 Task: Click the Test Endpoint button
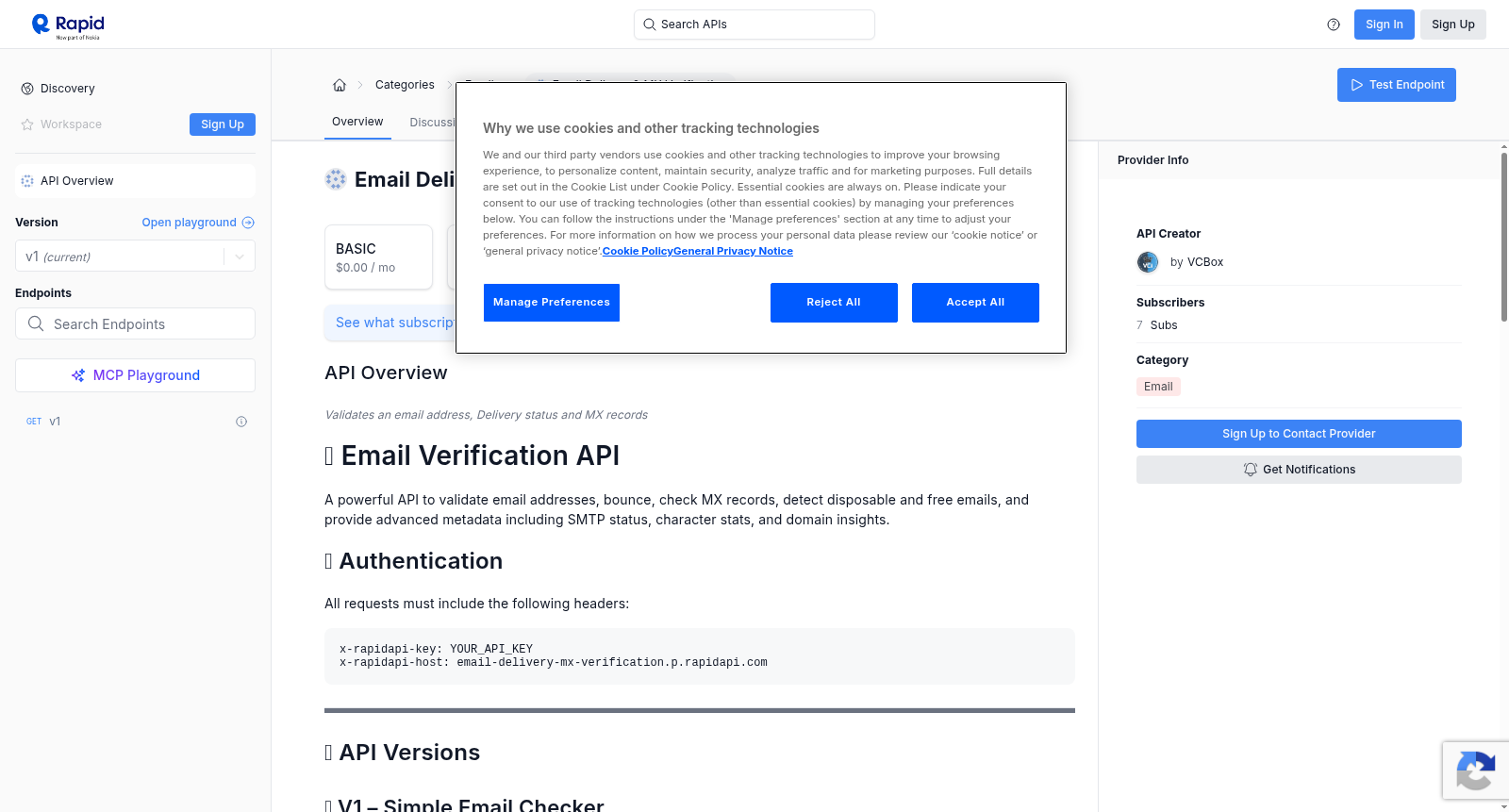1397,85
